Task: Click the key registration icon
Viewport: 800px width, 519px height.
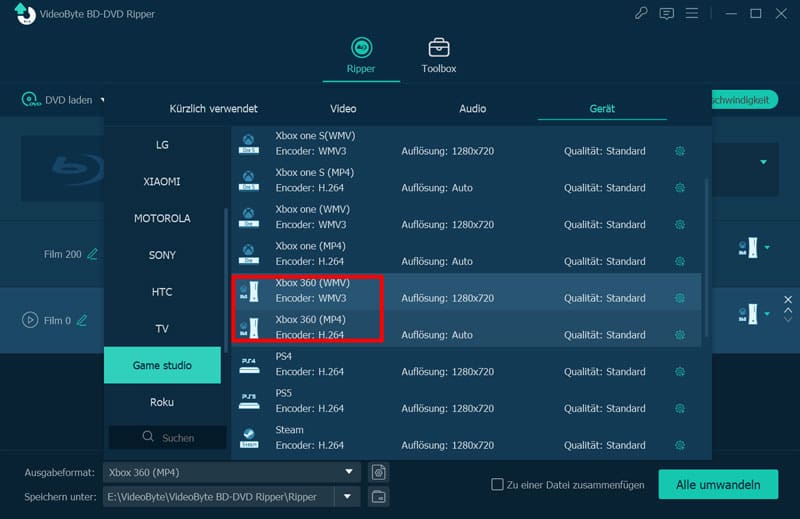Action: (x=641, y=13)
